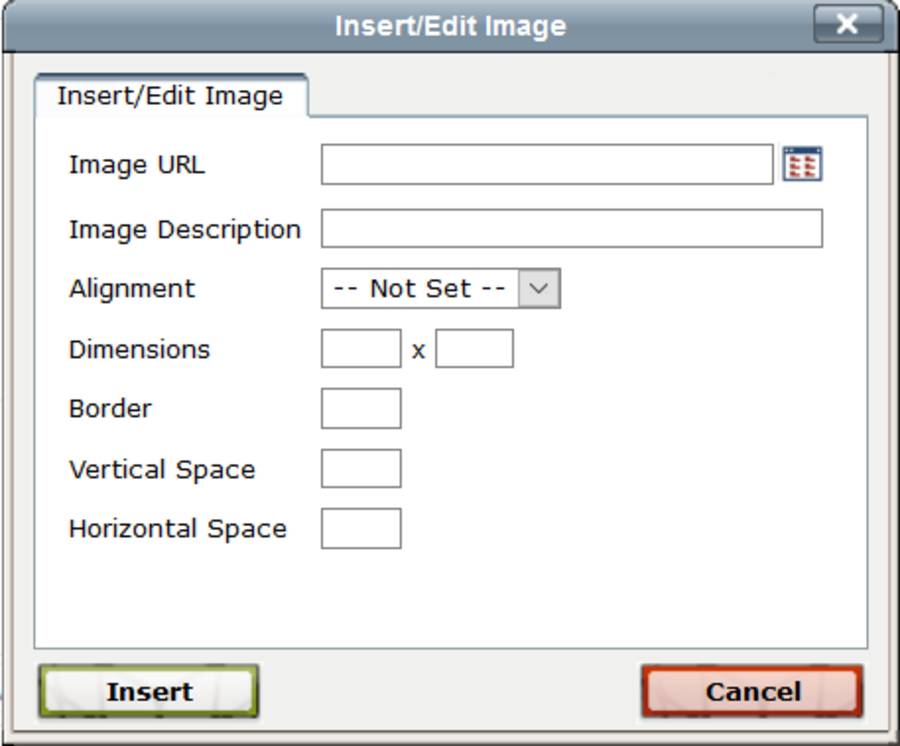Viewport: 900px width, 746px height.
Task: Click the height field in Dimensions
Action: (x=475, y=348)
